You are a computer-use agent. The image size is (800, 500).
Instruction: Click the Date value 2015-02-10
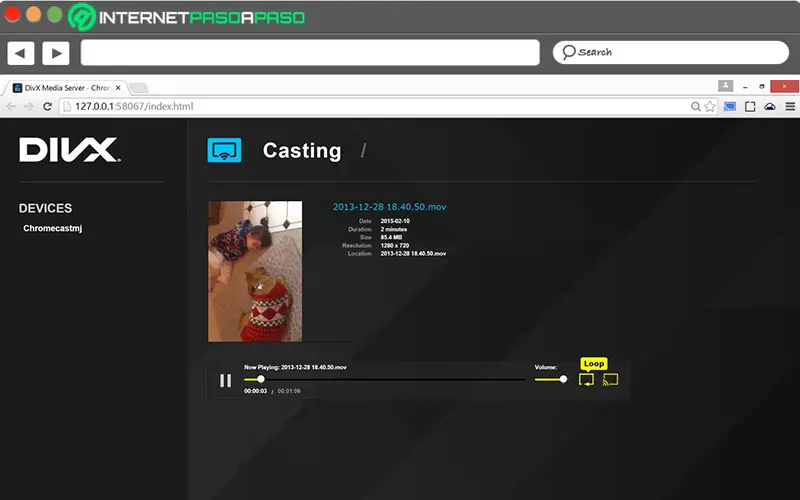click(395, 221)
